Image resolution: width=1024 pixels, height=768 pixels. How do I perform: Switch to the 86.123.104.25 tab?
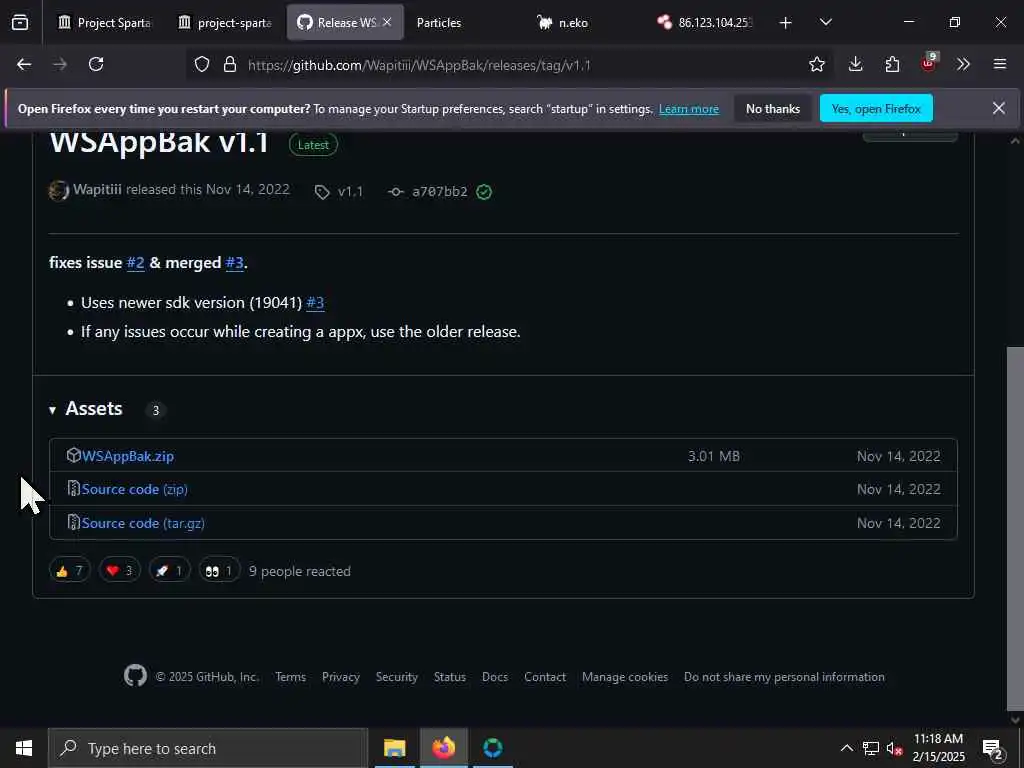pos(707,23)
